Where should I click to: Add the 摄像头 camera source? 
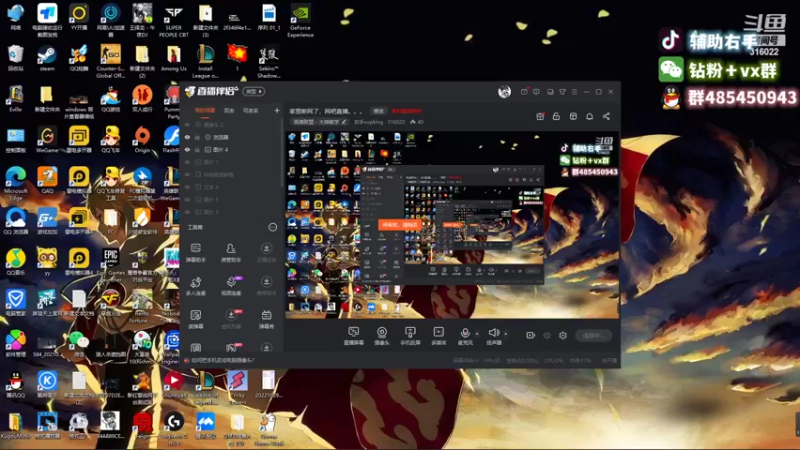(x=382, y=335)
